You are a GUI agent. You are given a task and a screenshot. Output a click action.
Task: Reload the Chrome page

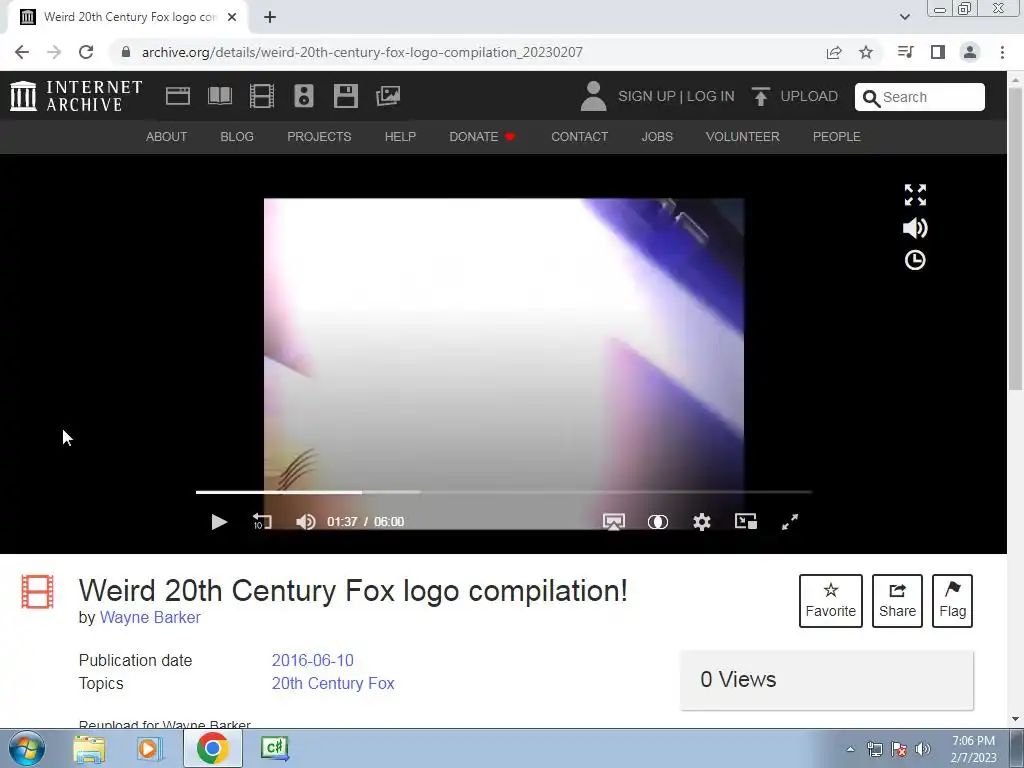[86, 52]
